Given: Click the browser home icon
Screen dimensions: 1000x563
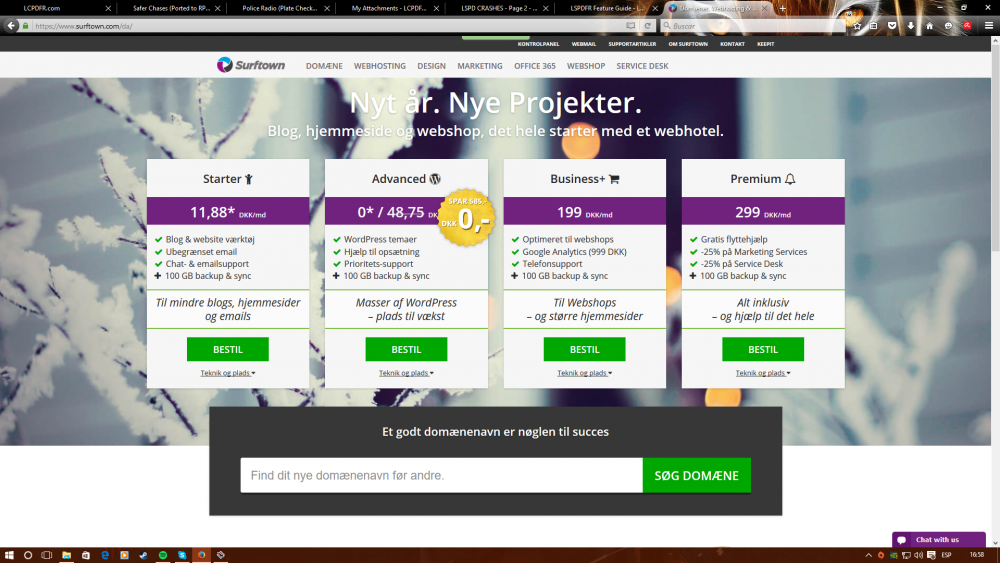Looking at the screenshot, I should pyautogui.click(x=929, y=26).
